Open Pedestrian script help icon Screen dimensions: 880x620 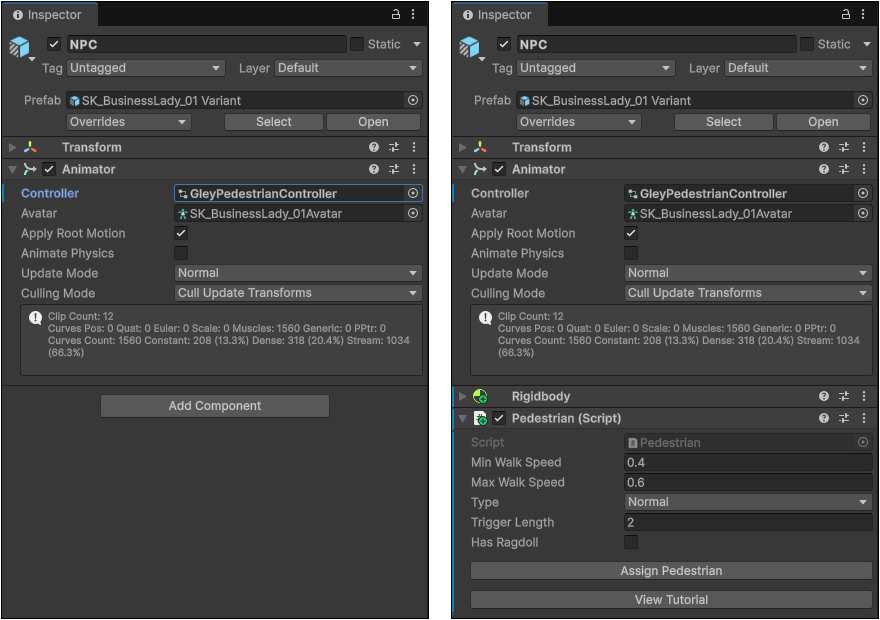(x=824, y=418)
